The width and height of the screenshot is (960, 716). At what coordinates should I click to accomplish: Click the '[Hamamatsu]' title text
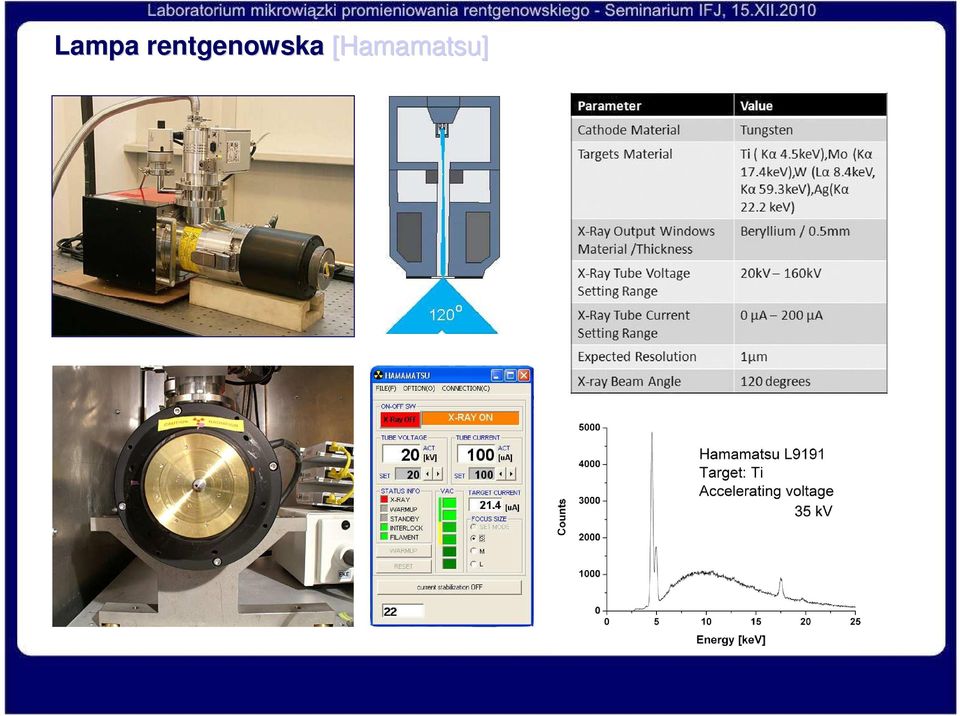[x=410, y=47]
